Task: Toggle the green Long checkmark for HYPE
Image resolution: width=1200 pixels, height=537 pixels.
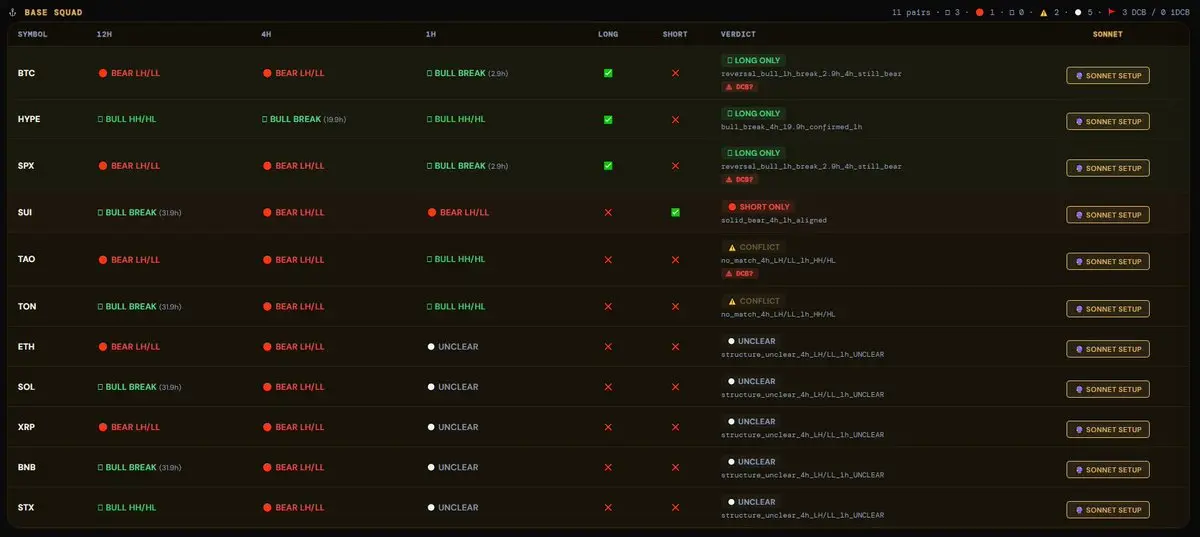Action: pos(608,119)
